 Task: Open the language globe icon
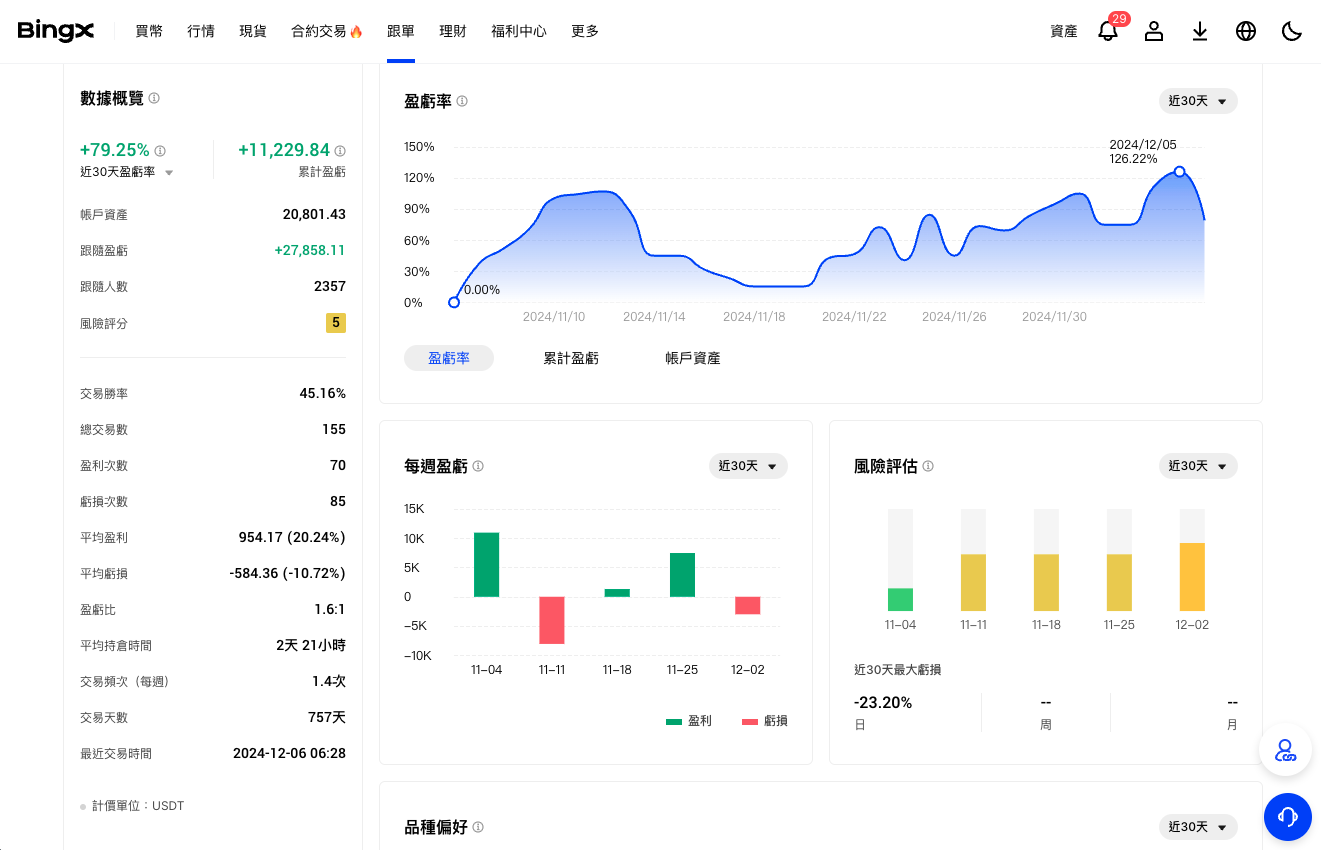click(1246, 31)
